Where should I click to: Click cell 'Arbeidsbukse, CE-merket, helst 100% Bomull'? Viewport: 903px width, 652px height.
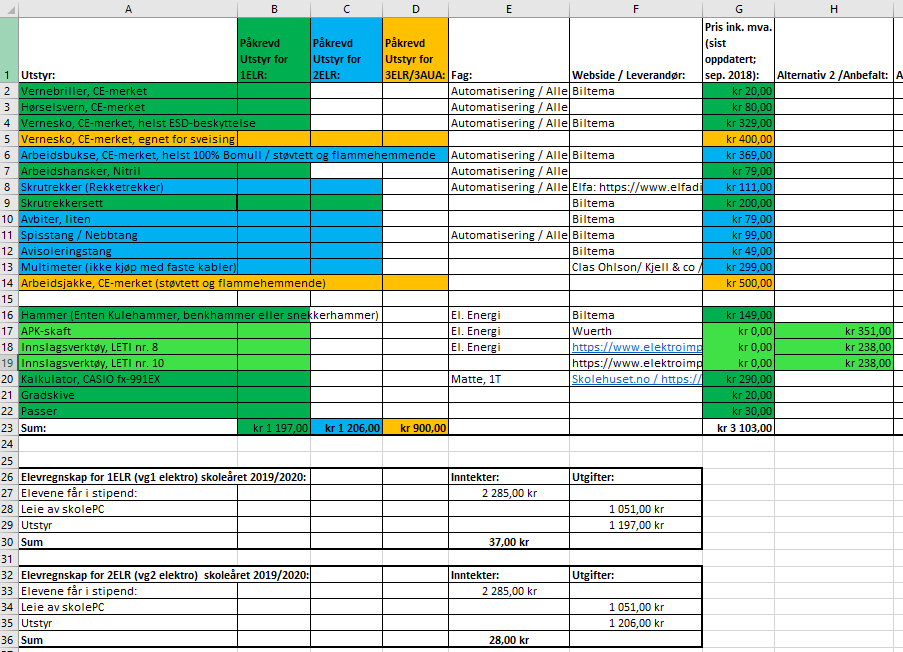pyautogui.click(x=128, y=155)
